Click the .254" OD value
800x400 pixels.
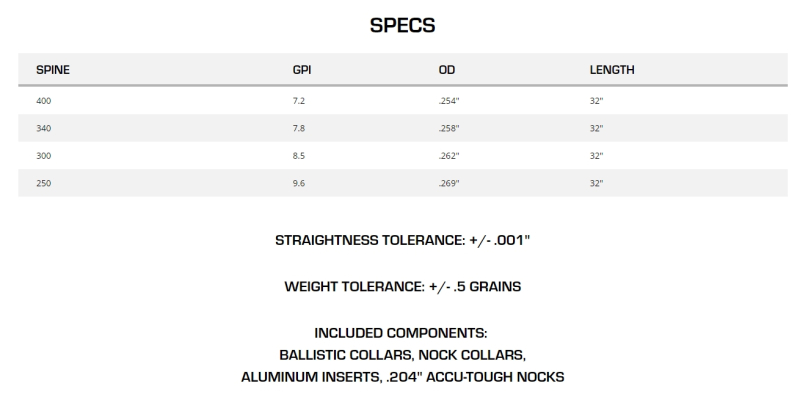coord(448,101)
